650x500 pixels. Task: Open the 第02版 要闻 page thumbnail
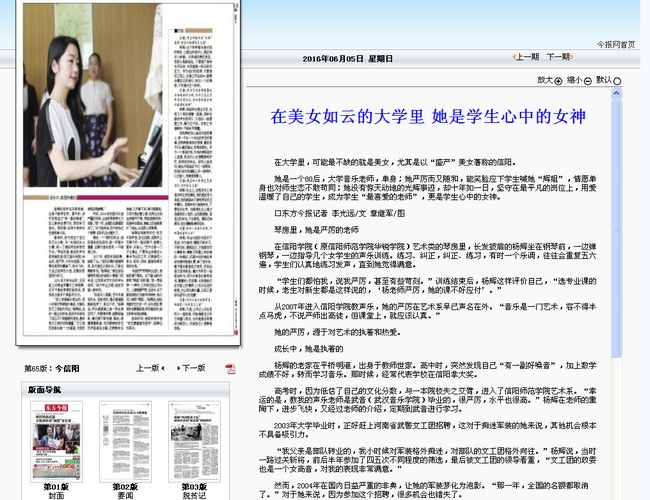pyautogui.click(x=125, y=442)
